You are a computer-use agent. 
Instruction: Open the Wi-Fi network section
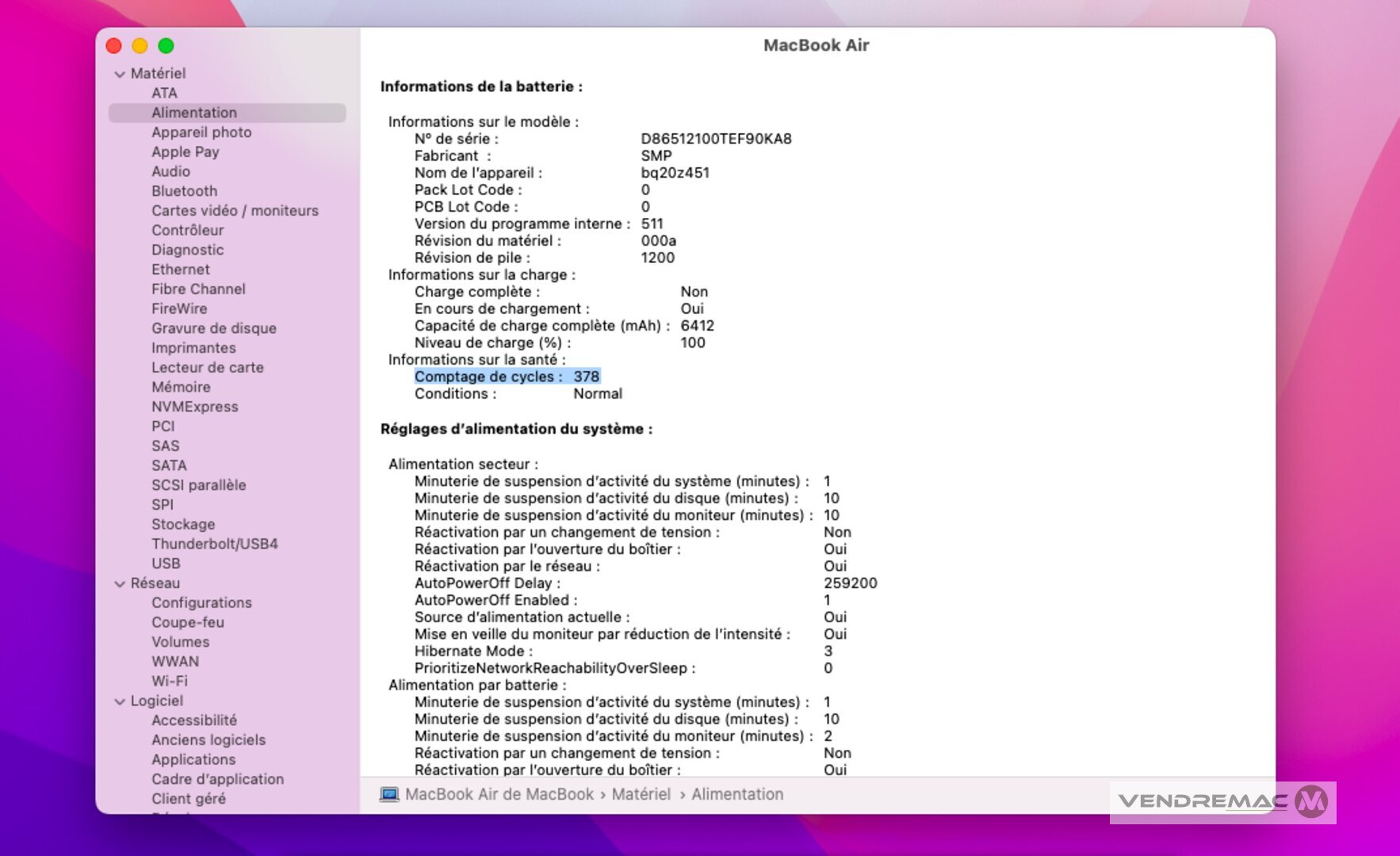point(170,681)
